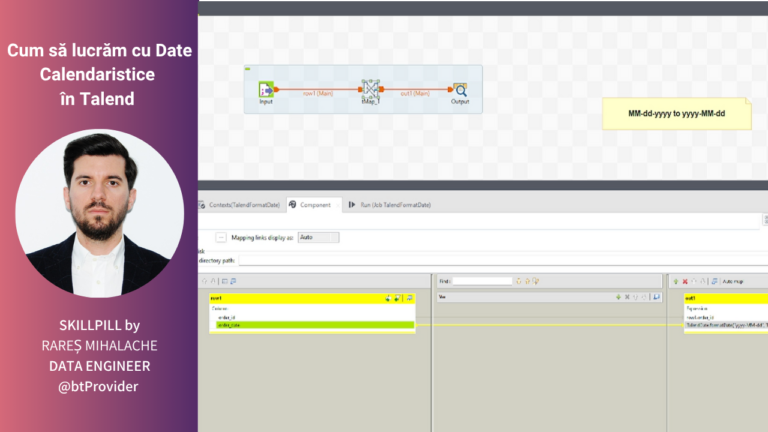The height and width of the screenshot is (432, 768).
Task: Click the Auto map button
Action: pos(733,281)
